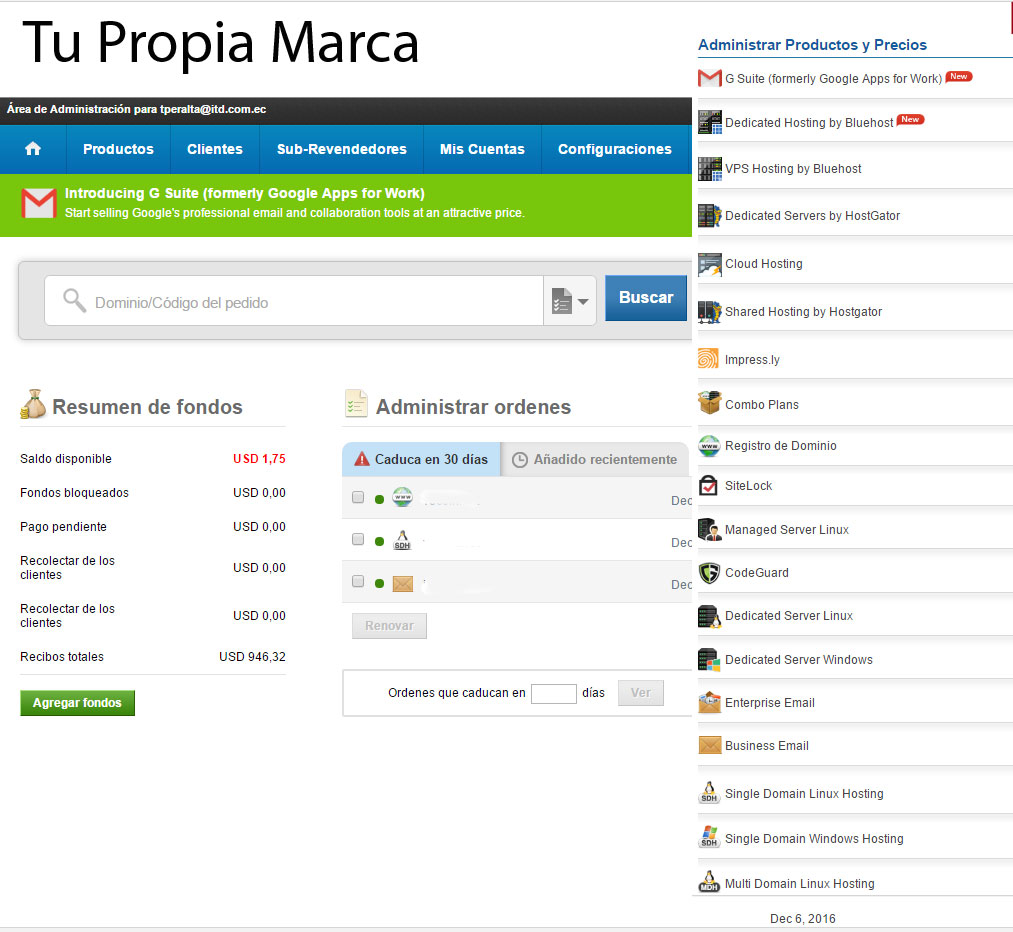Click the Combo Plans box icon

(709, 403)
